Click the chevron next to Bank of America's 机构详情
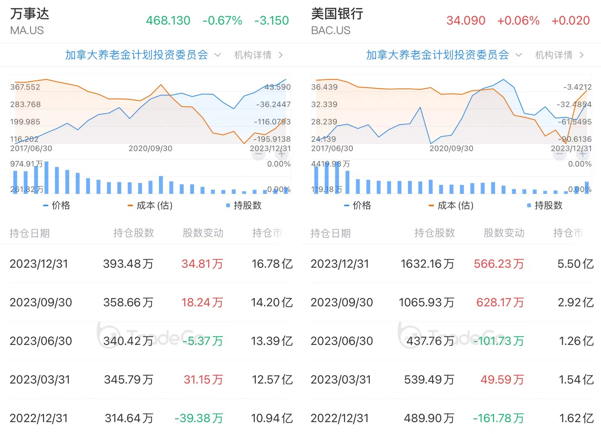 click(582, 55)
